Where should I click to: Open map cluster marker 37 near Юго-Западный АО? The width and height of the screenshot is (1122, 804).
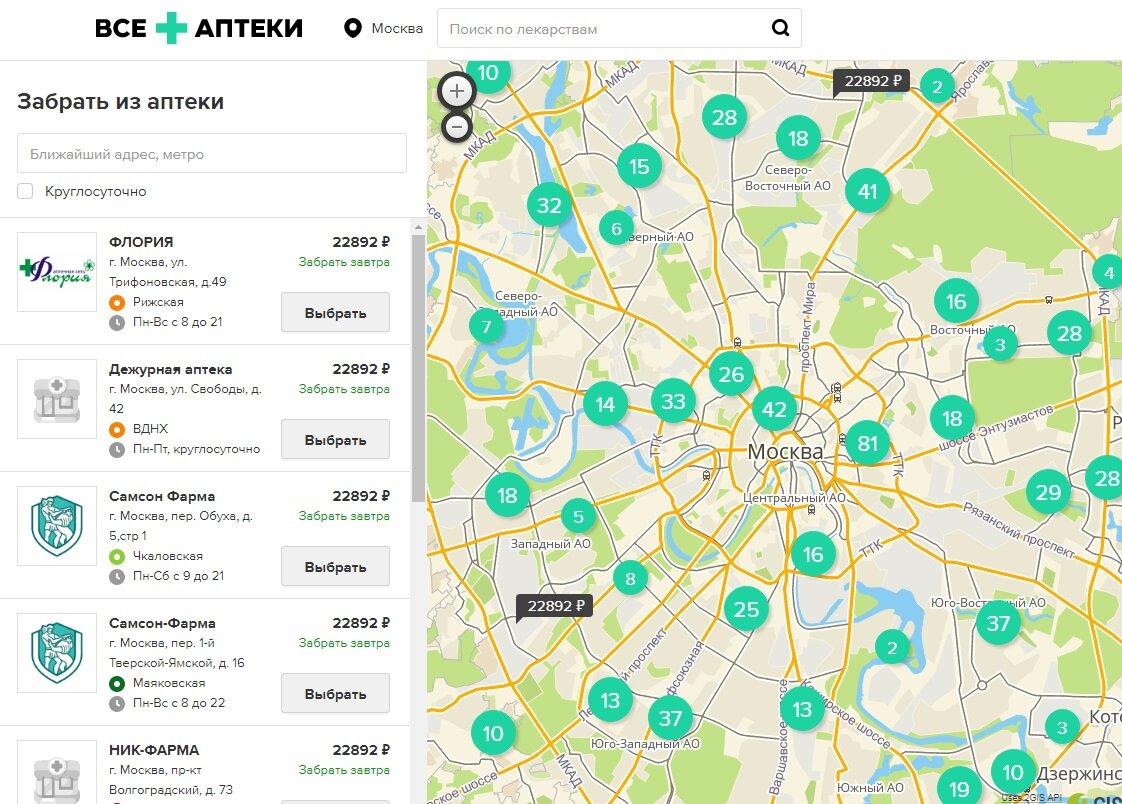pyautogui.click(x=670, y=717)
